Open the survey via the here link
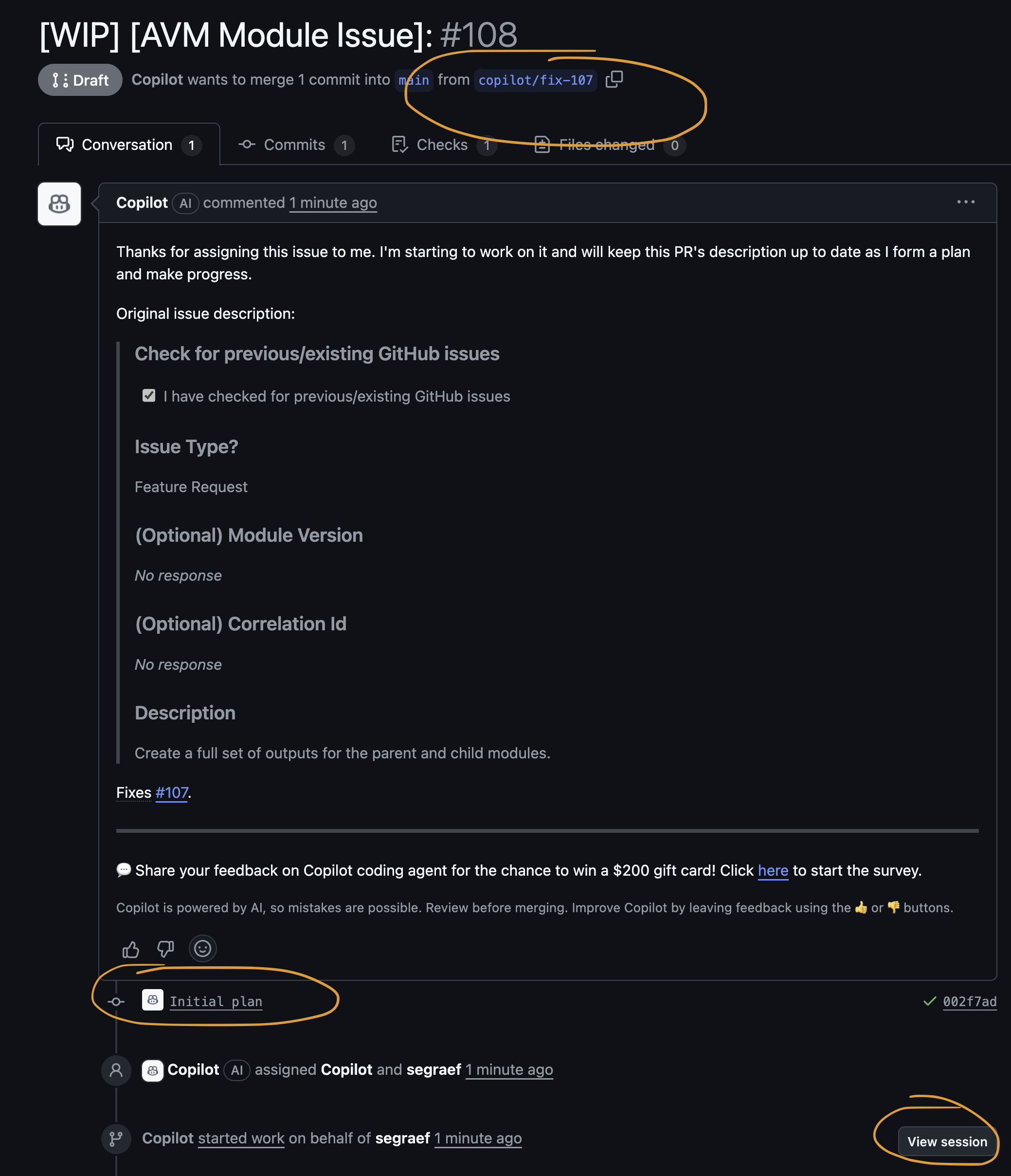The height and width of the screenshot is (1176, 1011). coord(772,870)
